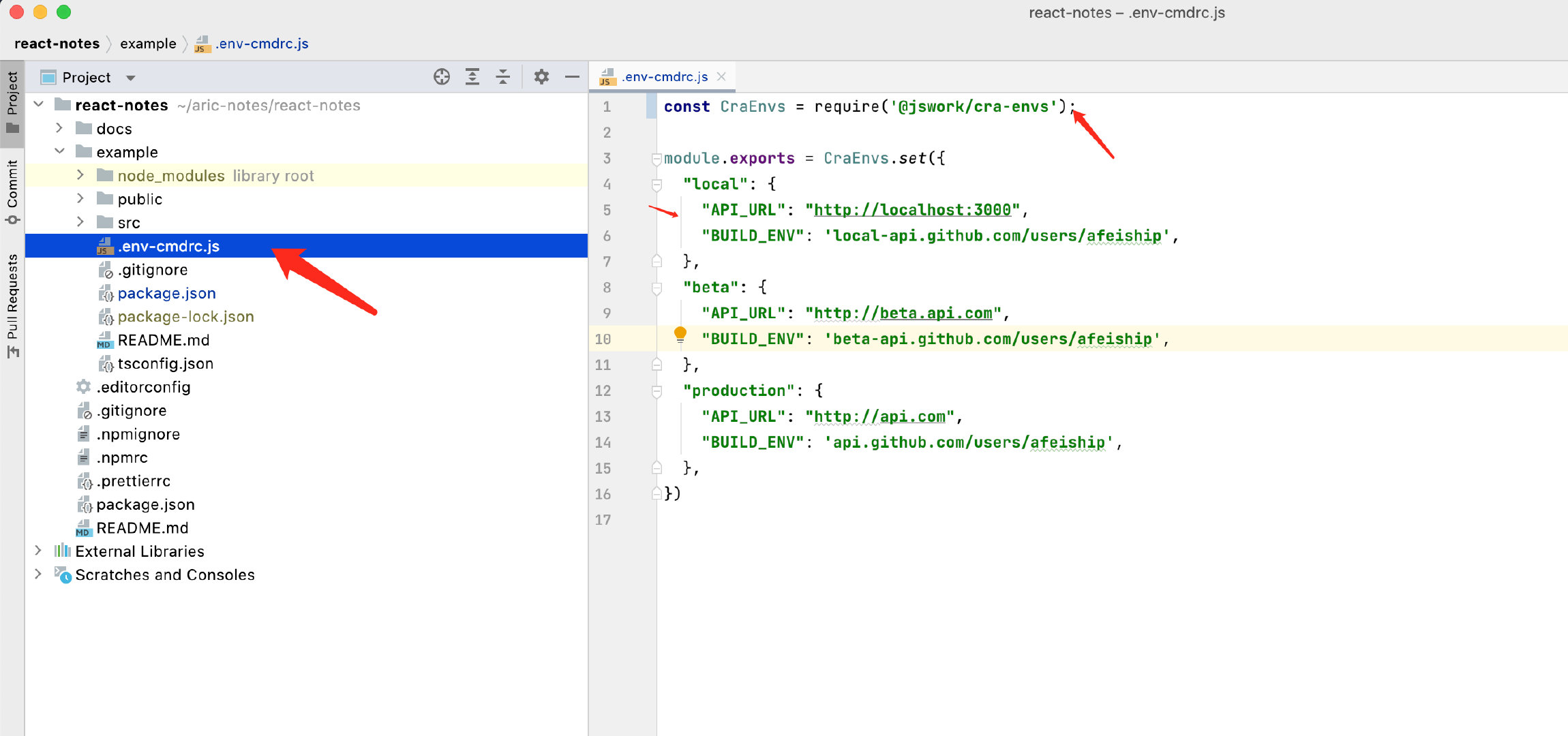Click the http://api.com URL string
Image resolution: width=1568 pixels, height=736 pixels.
(879, 417)
